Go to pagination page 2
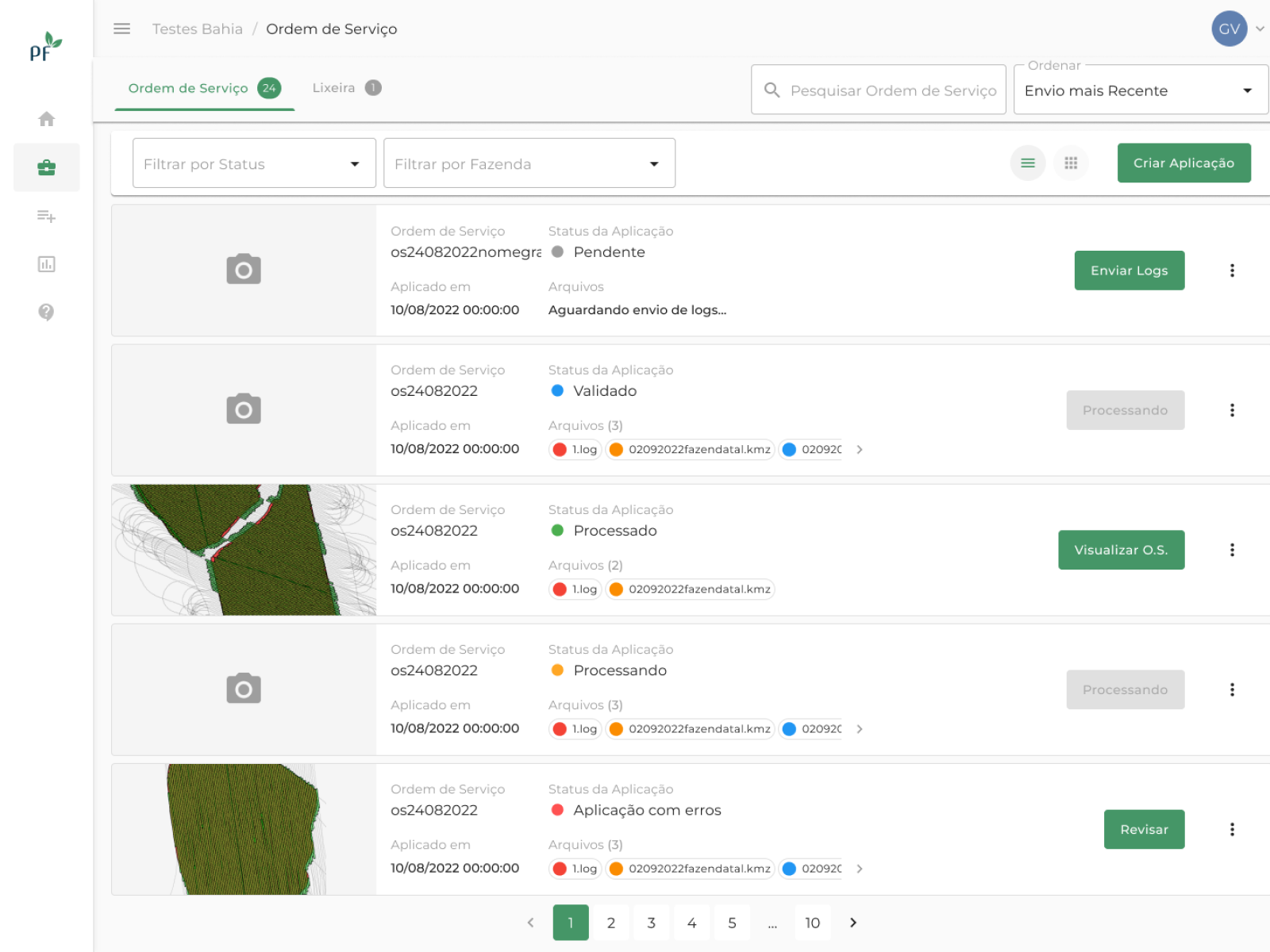This screenshot has height=952, width=1270. [611, 923]
